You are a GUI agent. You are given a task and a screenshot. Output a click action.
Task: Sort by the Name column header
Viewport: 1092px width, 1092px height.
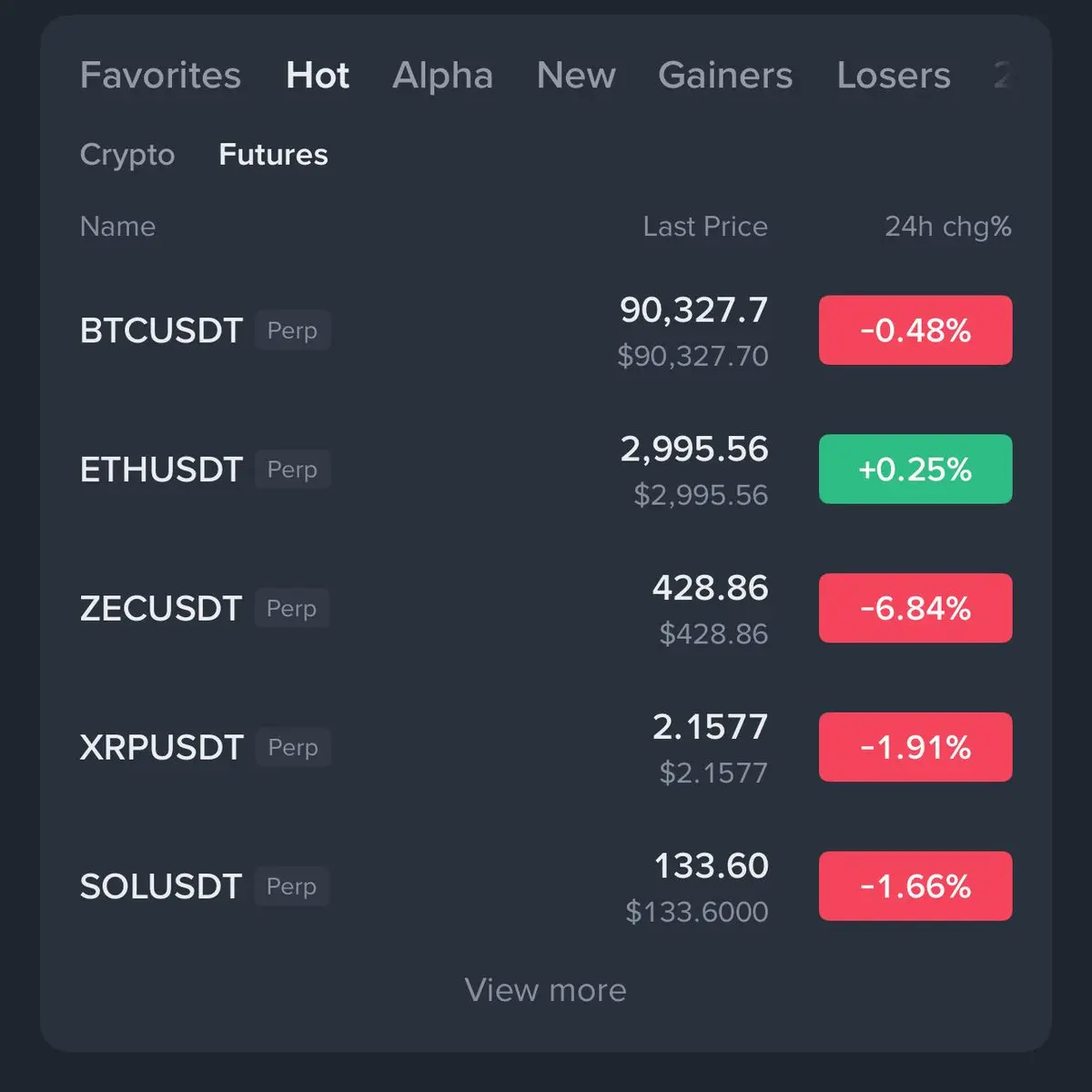click(x=117, y=227)
